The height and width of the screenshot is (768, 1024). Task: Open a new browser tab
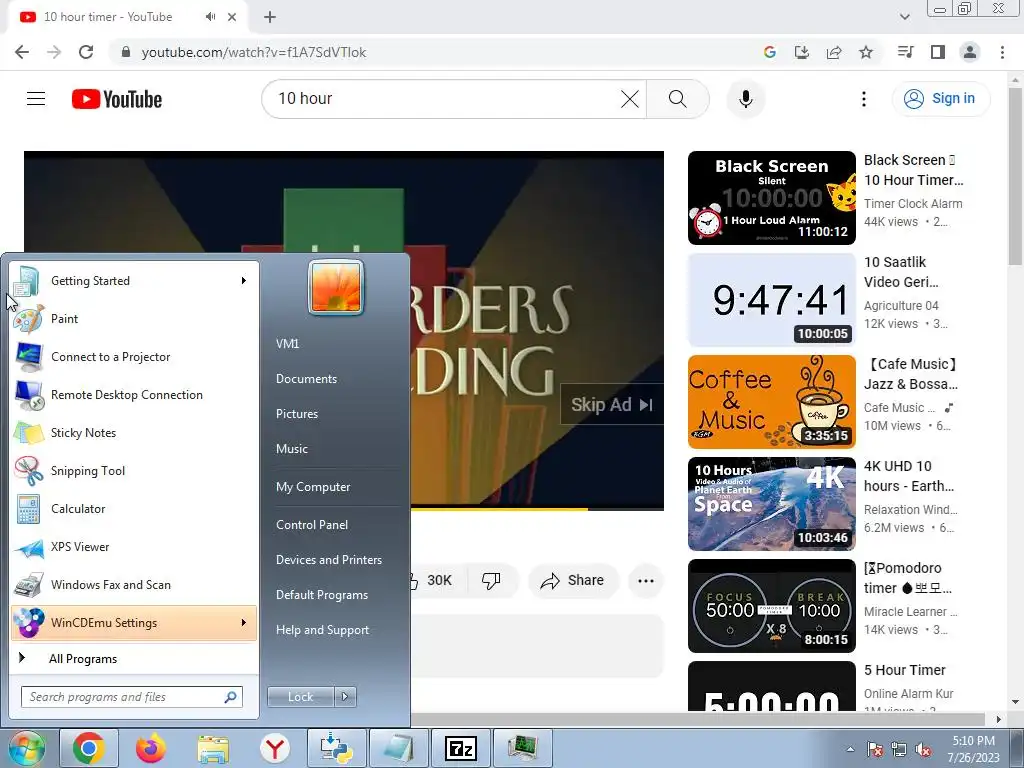click(x=270, y=17)
